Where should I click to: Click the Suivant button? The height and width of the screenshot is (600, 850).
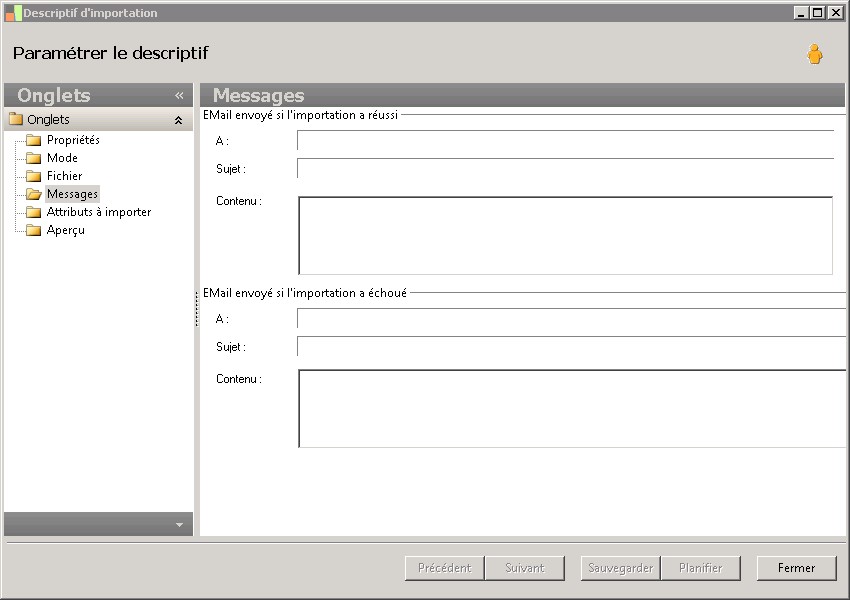(524, 568)
